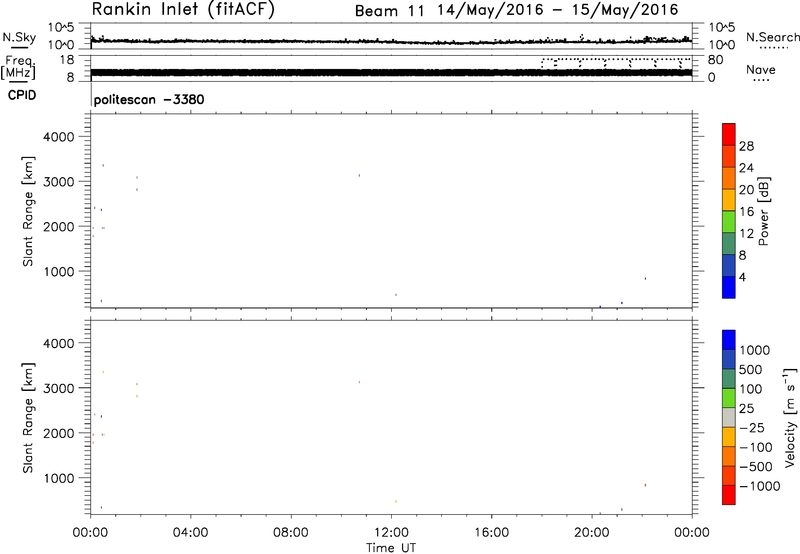Click the "Time UT" axis label
The width and height of the screenshot is (800, 554).
391,548
